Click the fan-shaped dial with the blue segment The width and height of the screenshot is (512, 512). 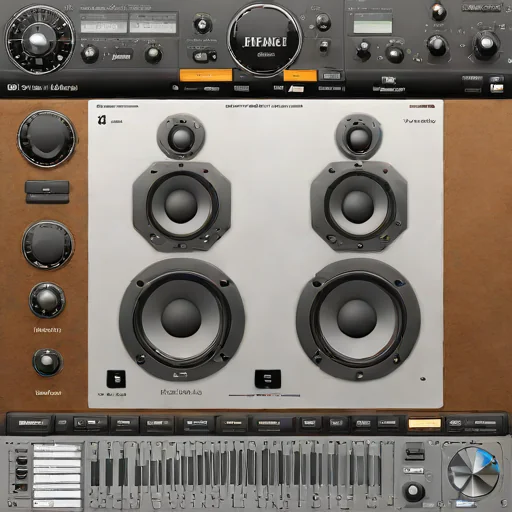point(473,472)
